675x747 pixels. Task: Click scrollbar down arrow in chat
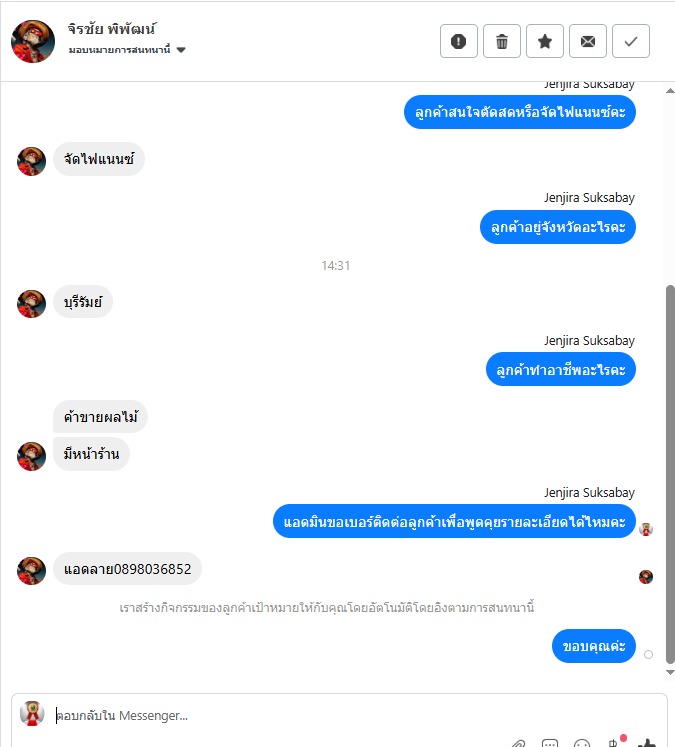670,672
